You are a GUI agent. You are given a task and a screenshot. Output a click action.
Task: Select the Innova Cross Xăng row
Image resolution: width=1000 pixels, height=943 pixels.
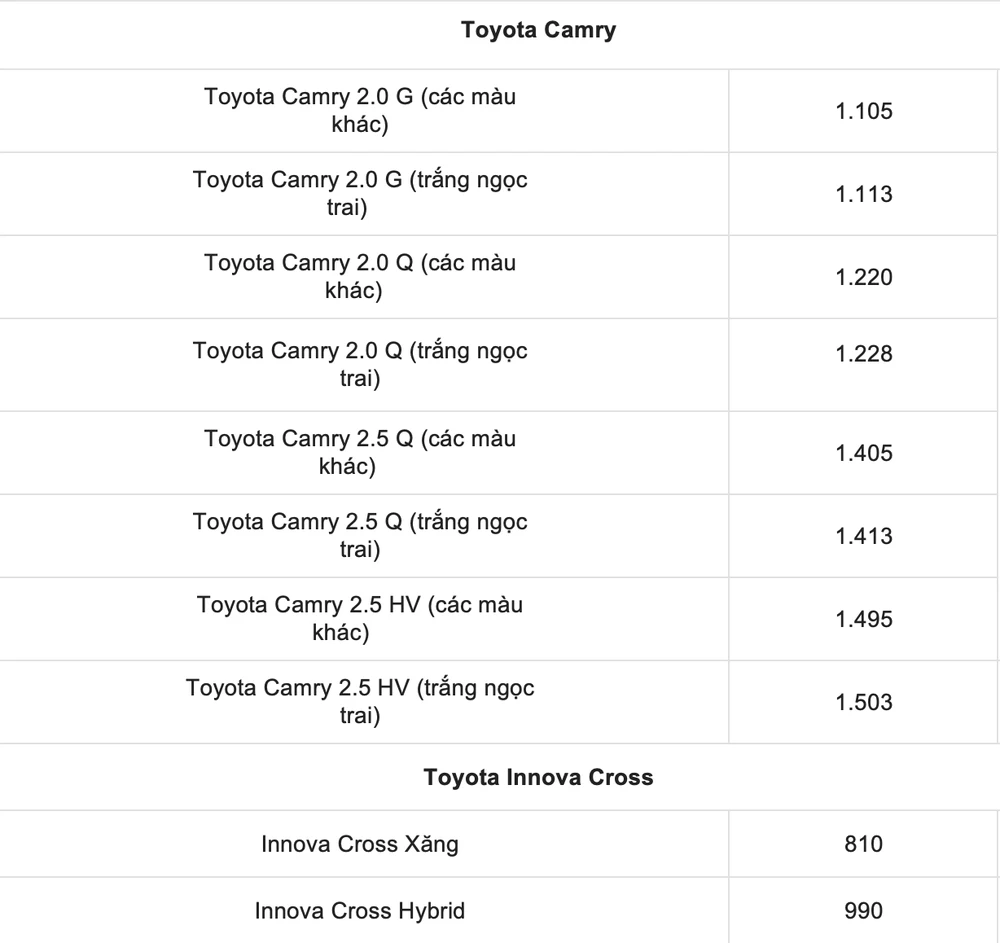(x=360, y=844)
